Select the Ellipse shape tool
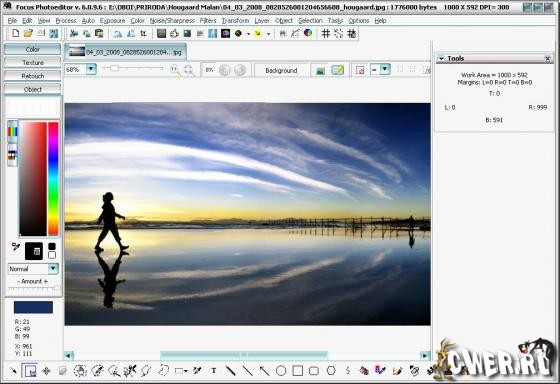 click(x=281, y=371)
